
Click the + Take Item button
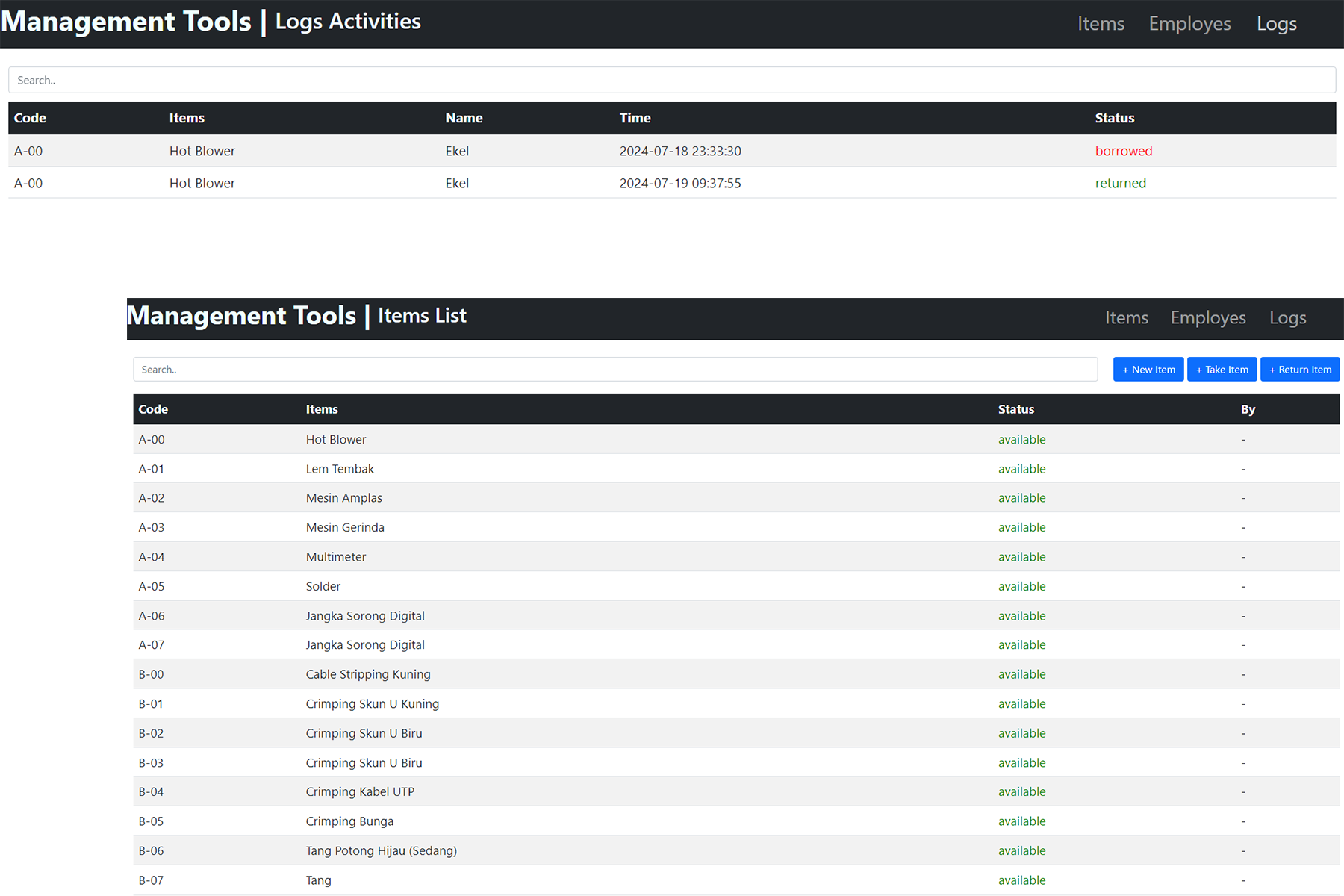[x=1222, y=369]
